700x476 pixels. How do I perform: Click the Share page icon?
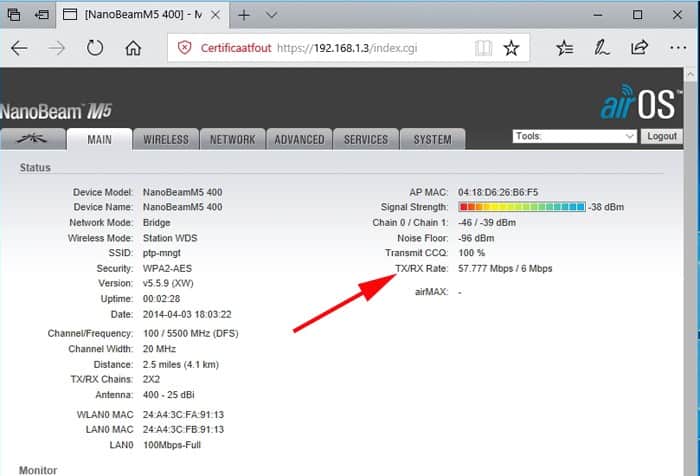pos(639,47)
